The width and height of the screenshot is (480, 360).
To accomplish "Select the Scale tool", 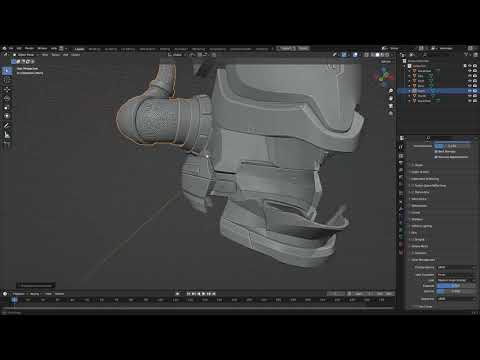I will [x=7, y=107].
